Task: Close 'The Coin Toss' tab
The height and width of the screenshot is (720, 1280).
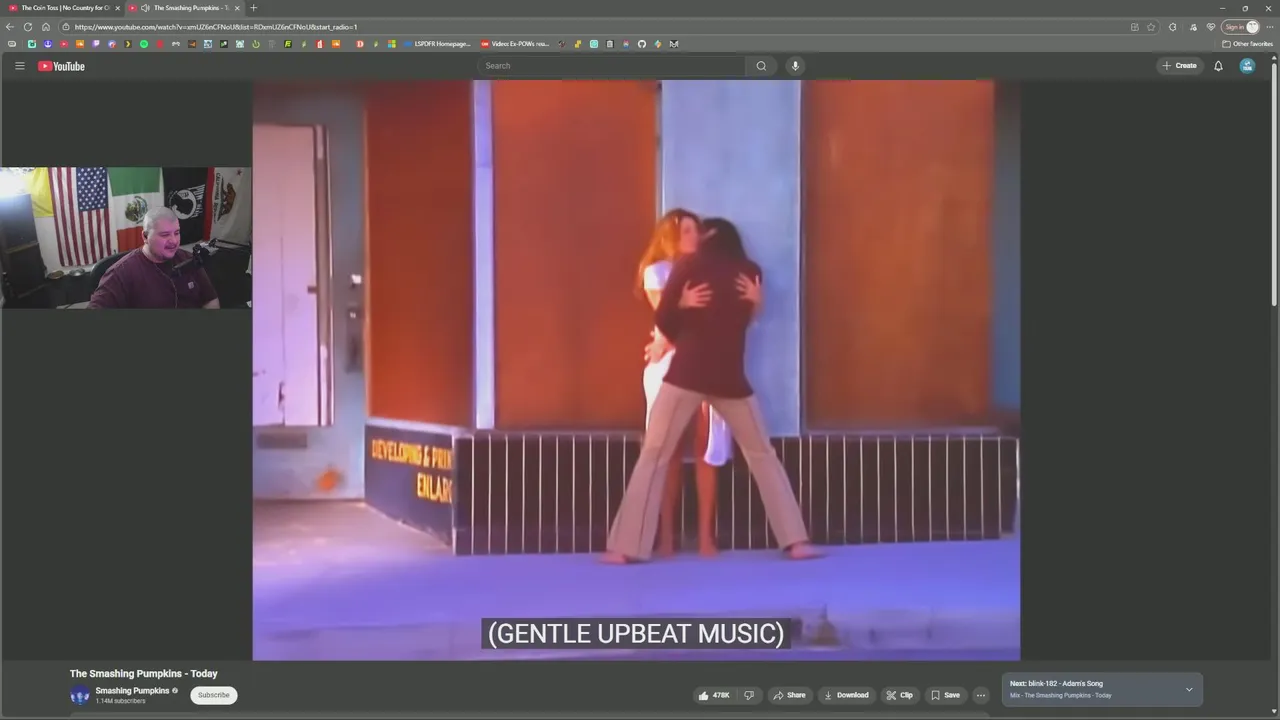Action: [117, 8]
